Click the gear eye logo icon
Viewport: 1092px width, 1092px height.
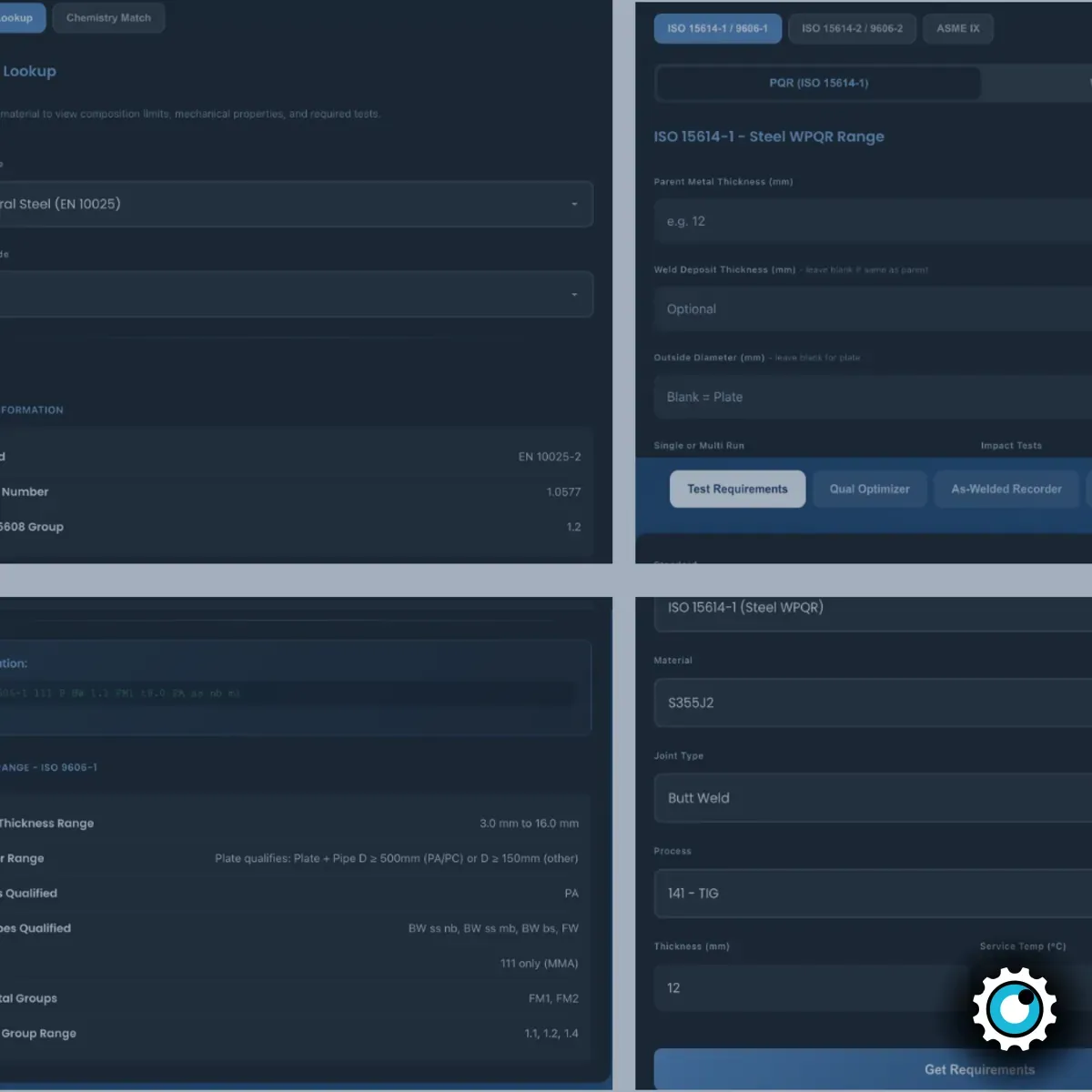[x=1014, y=1009]
